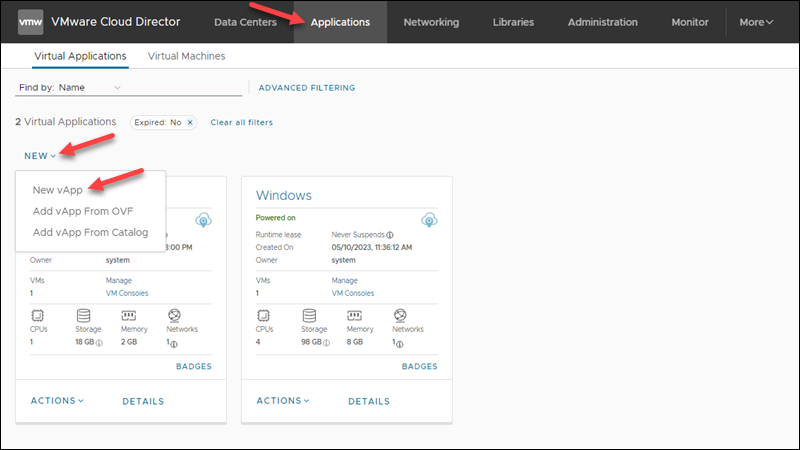Remove the Expired: No filter

[x=190, y=122]
